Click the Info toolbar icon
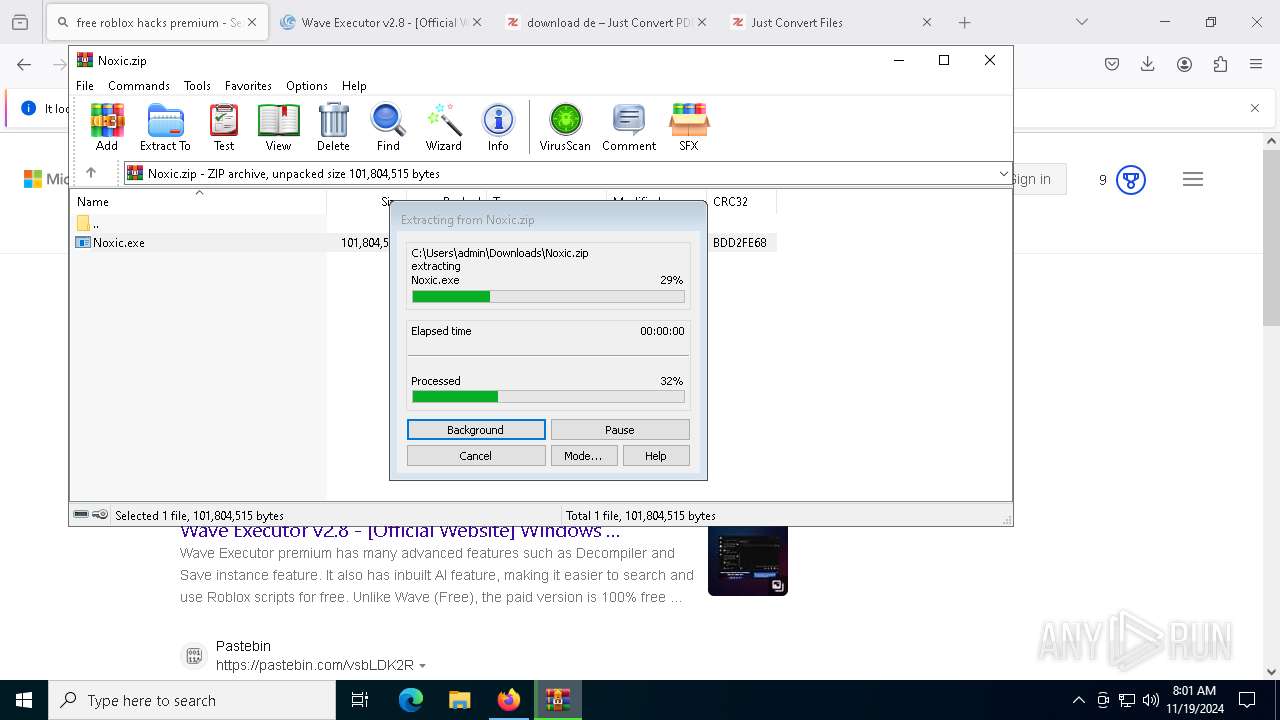Viewport: 1280px width, 720px height. pos(498,127)
